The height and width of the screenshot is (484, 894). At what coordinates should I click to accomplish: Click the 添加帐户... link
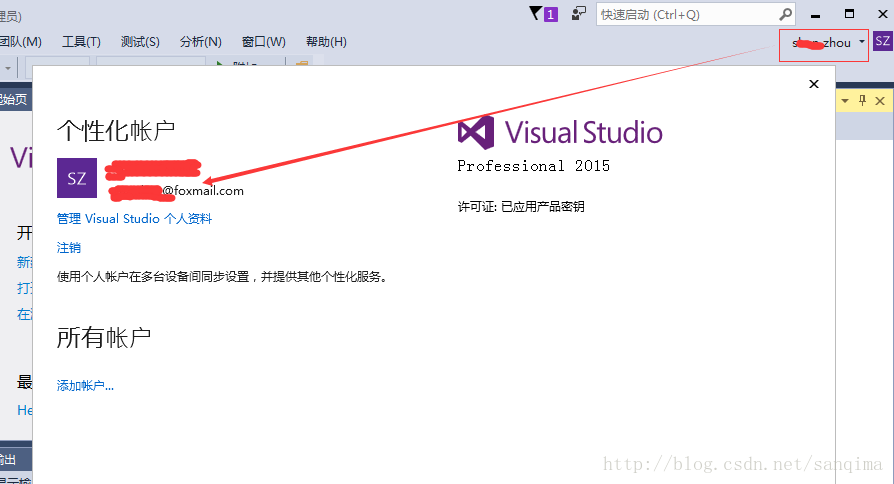86,386
